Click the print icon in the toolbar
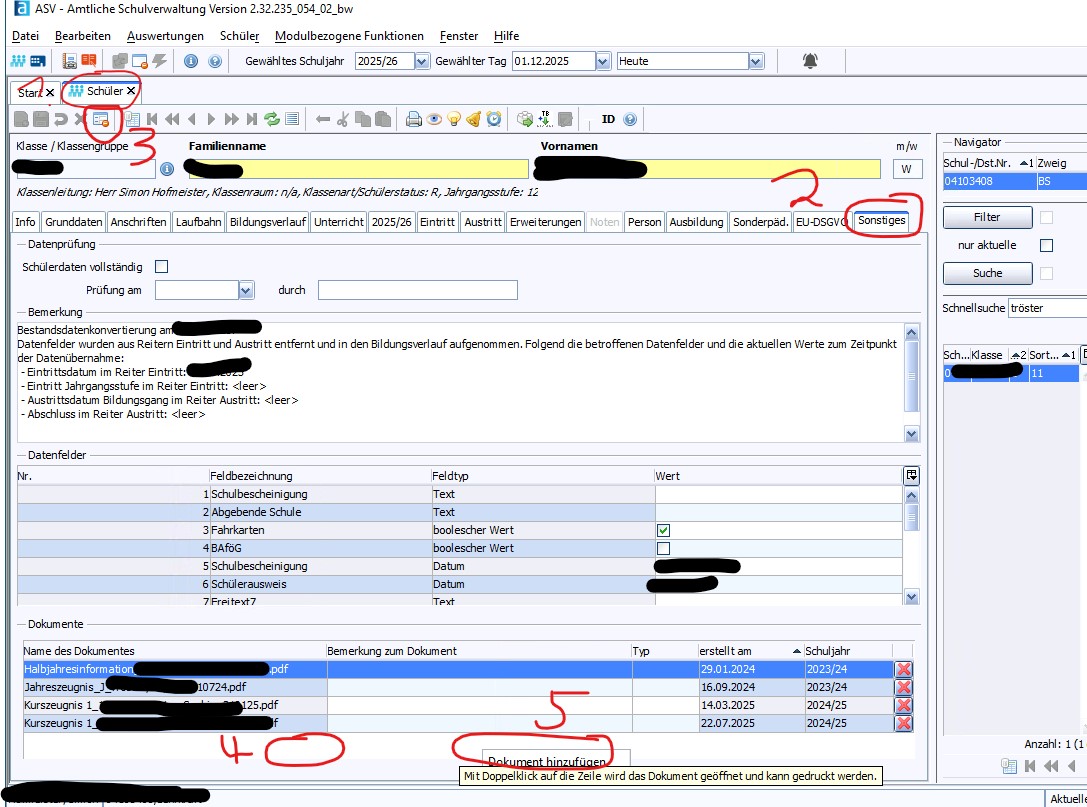Screen dimensions: 1087x807 tap(414, 119)
